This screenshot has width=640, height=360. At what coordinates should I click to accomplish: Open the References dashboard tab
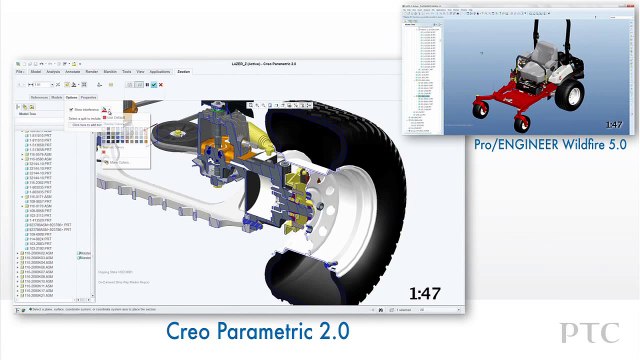[39, 98]
